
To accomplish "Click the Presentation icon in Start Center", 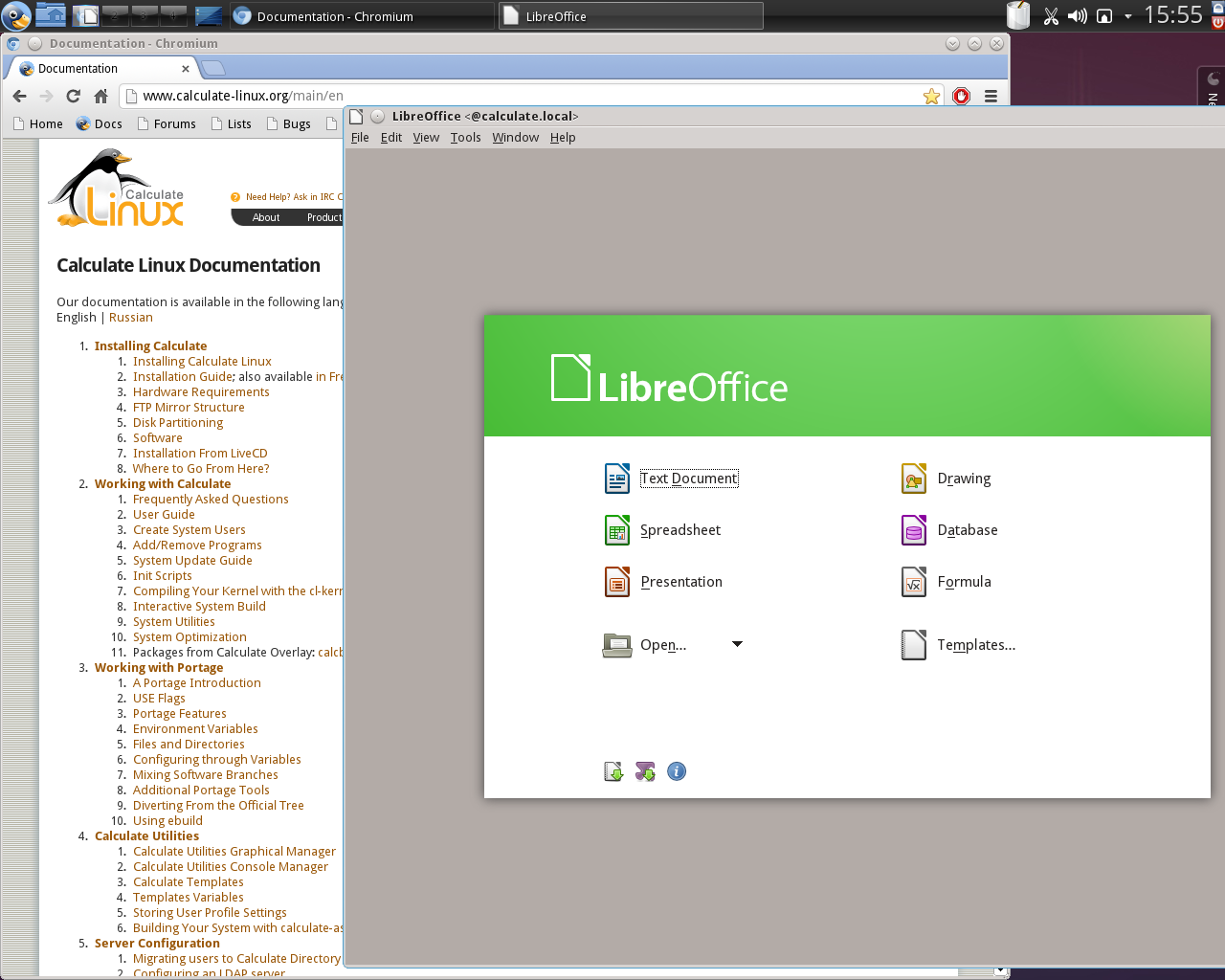I will [617, 582].
